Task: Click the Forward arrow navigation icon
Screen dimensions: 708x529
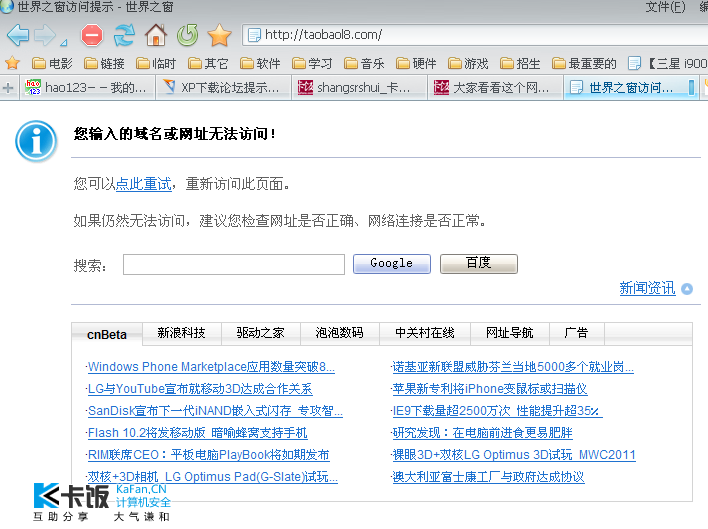Action: click(45, 35)
